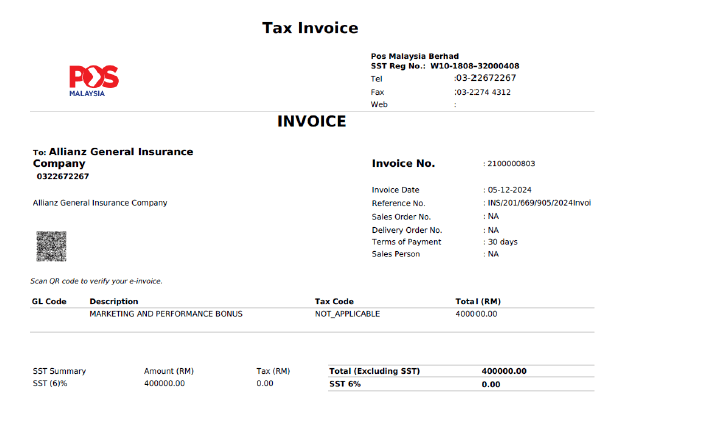This screenshot has height=421, width=713.
Task: Click the non-bold 'Allianz General Insurance Company' address line
Action: [100, 203]
